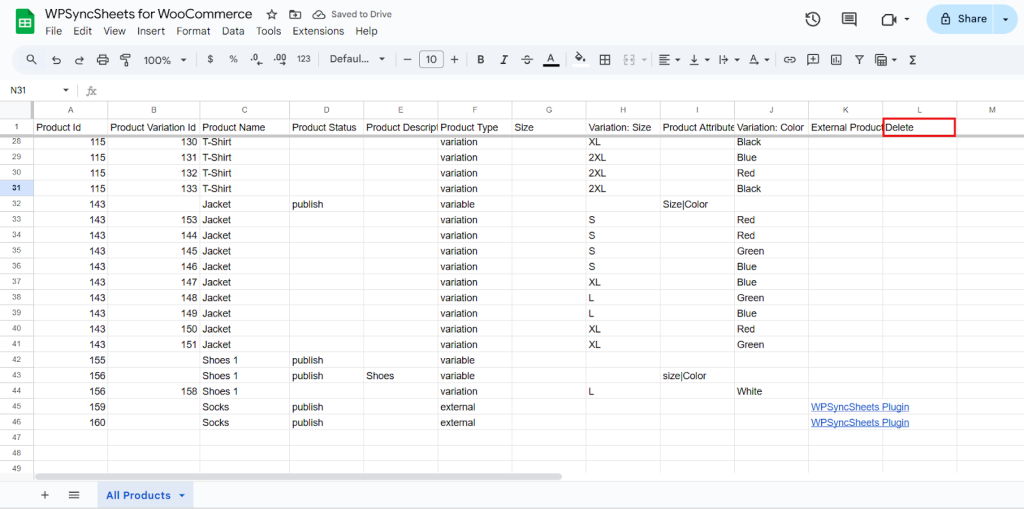Open the Share options arrow
Viewport: 1024px width, 509px height.
(1005, 20)
